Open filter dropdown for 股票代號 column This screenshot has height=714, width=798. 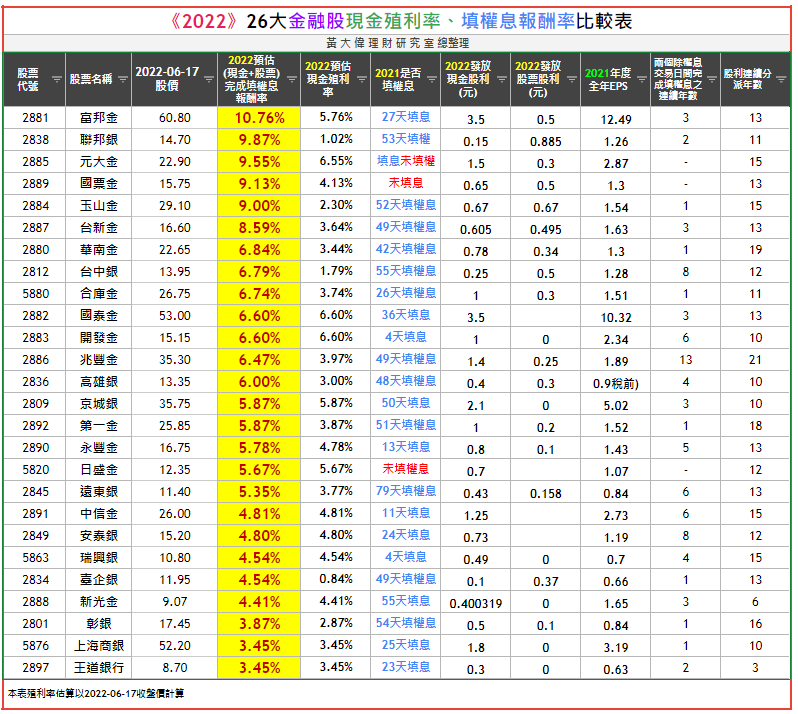pyautogui.click(x=56, y=79)
